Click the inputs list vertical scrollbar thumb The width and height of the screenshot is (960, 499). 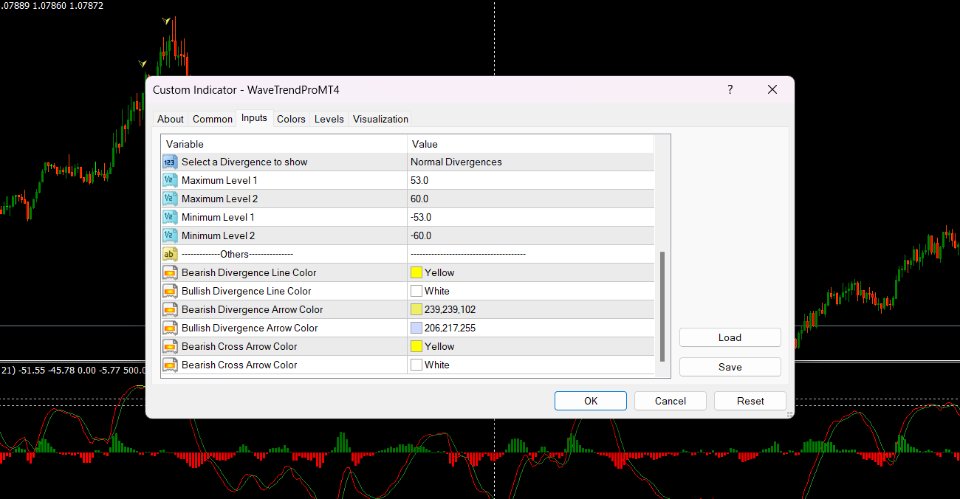(662, 306)
